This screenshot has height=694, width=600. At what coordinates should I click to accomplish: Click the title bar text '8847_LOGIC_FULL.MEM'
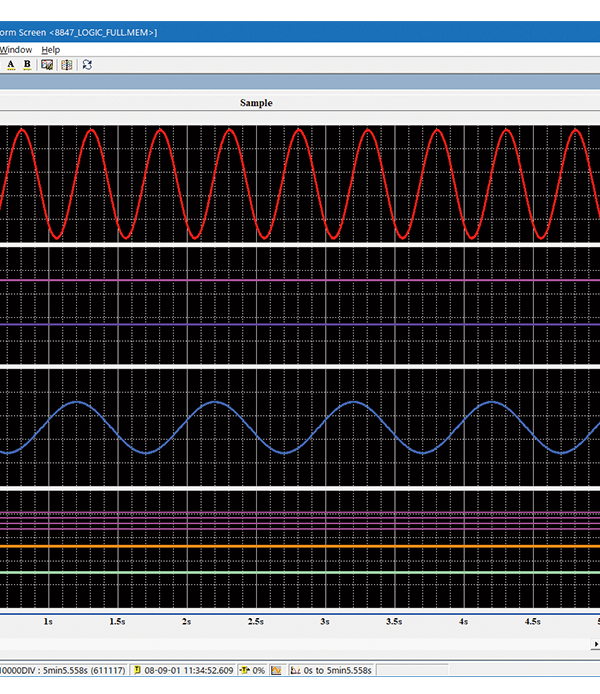[103, 32]
